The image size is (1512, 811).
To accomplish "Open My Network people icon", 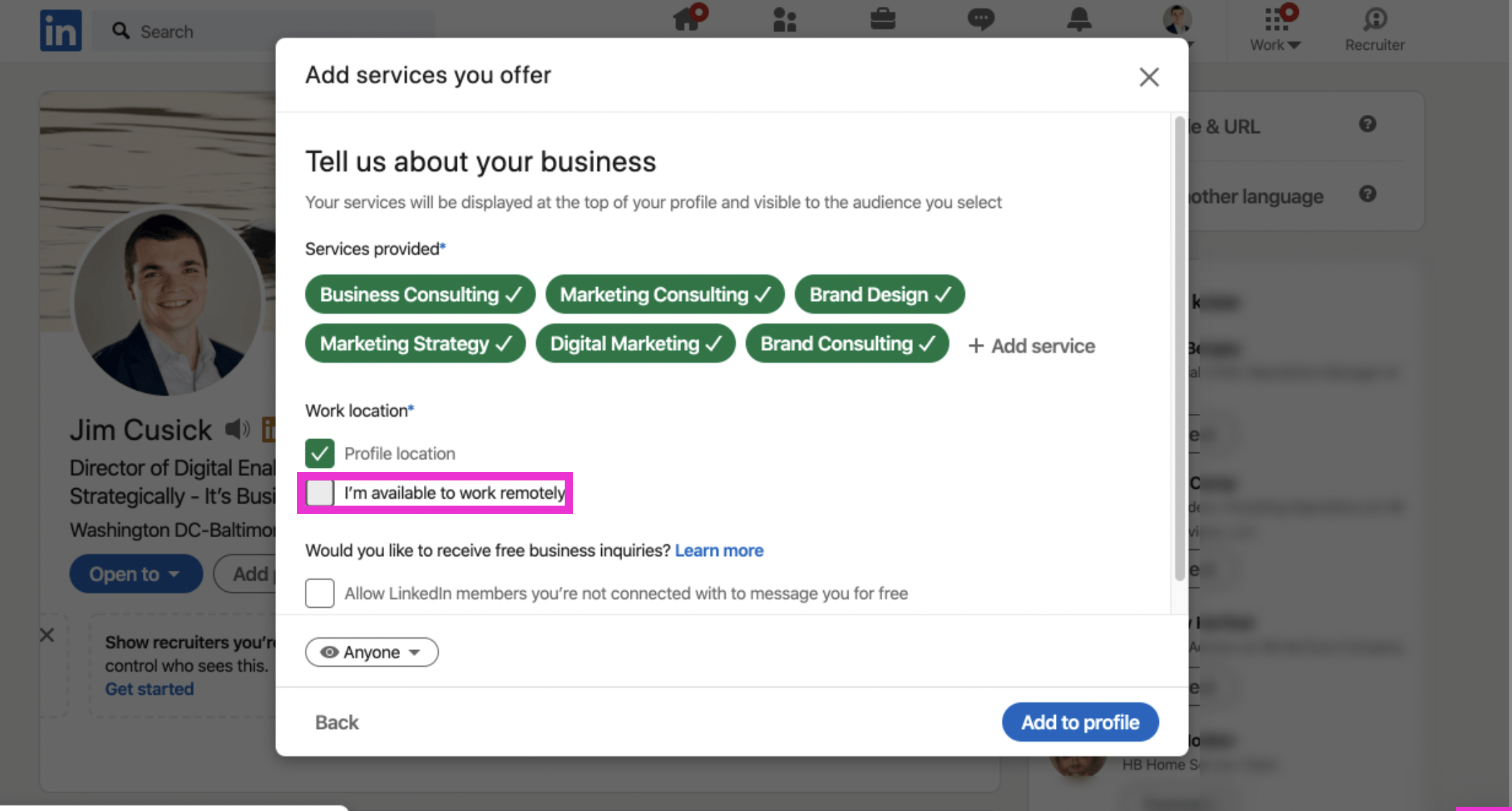I will [x=785, y=20].
